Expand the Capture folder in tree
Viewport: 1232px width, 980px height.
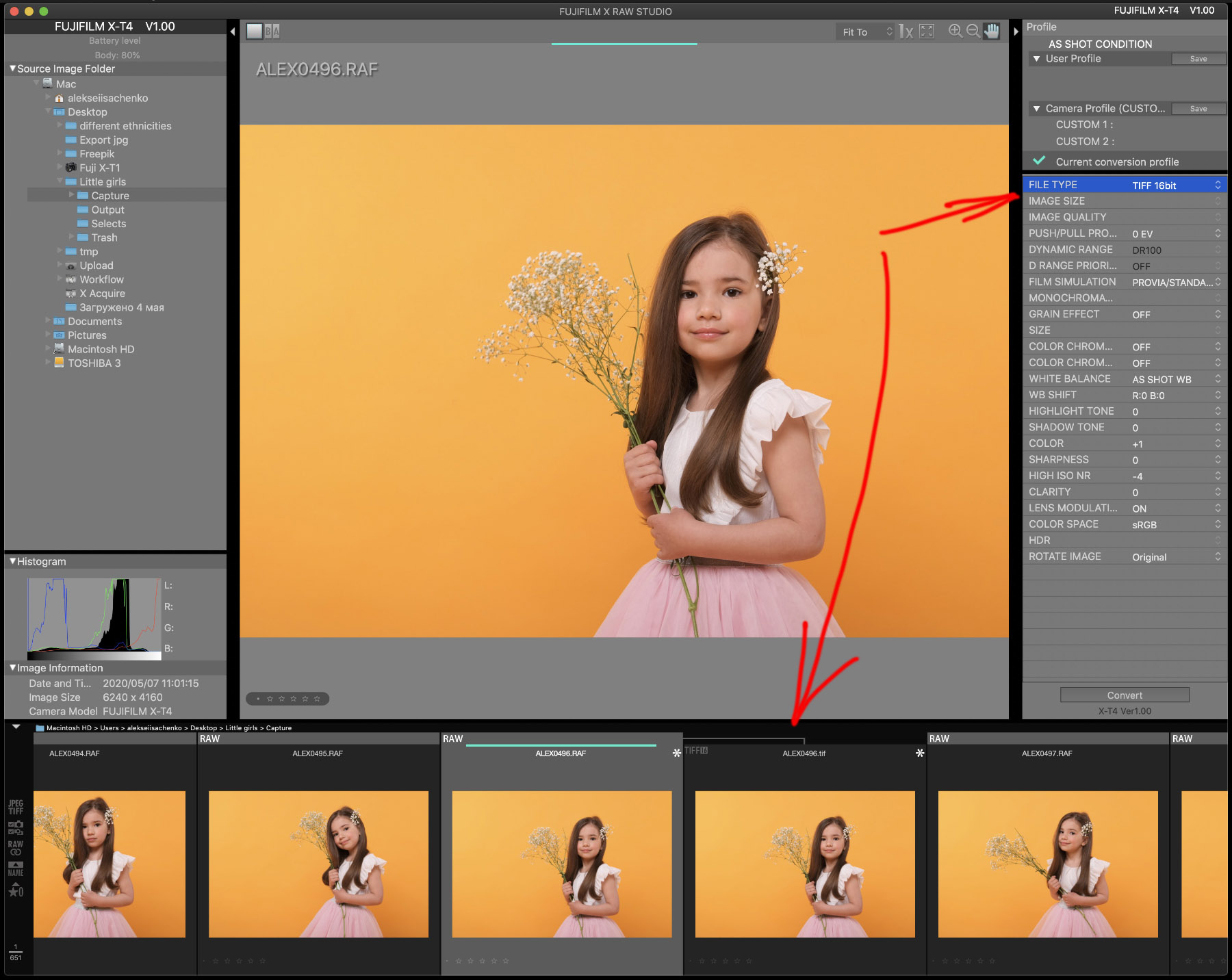point(71,195)
